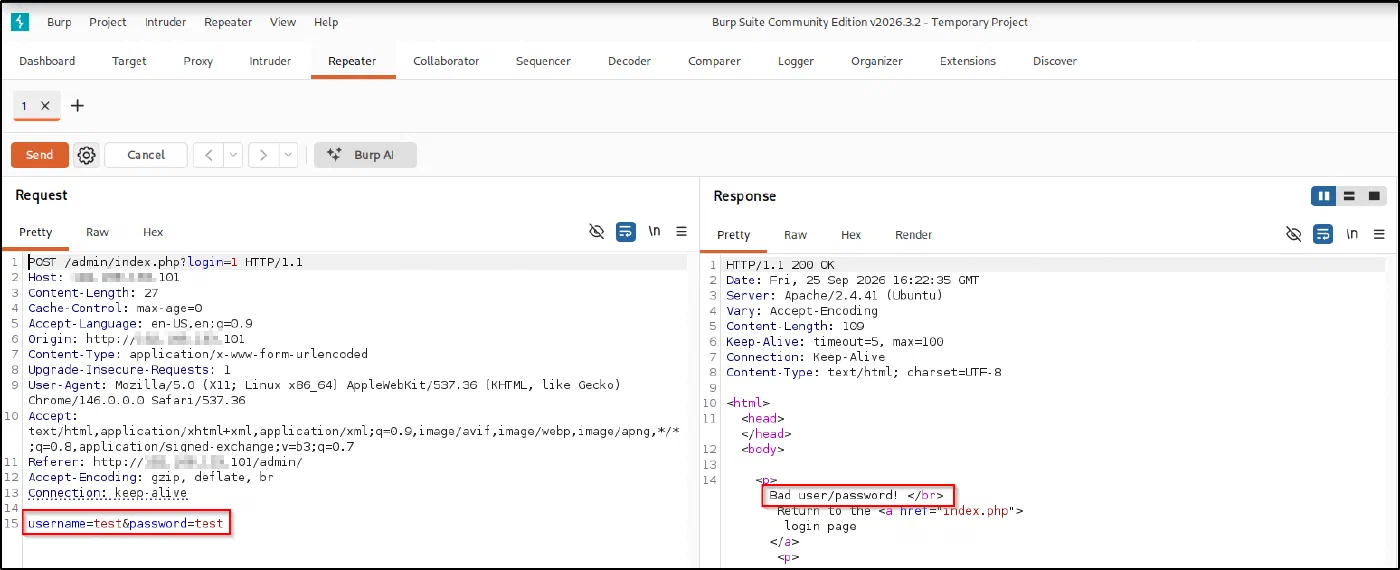
Task: Close Repeater tab 1 with the X
Action: click(45, 105)
